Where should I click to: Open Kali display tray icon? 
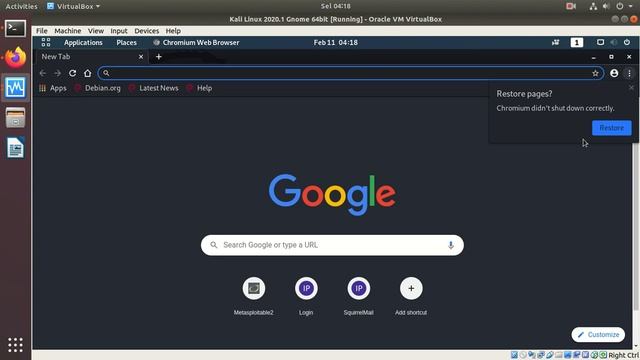[x=600, y=42]
